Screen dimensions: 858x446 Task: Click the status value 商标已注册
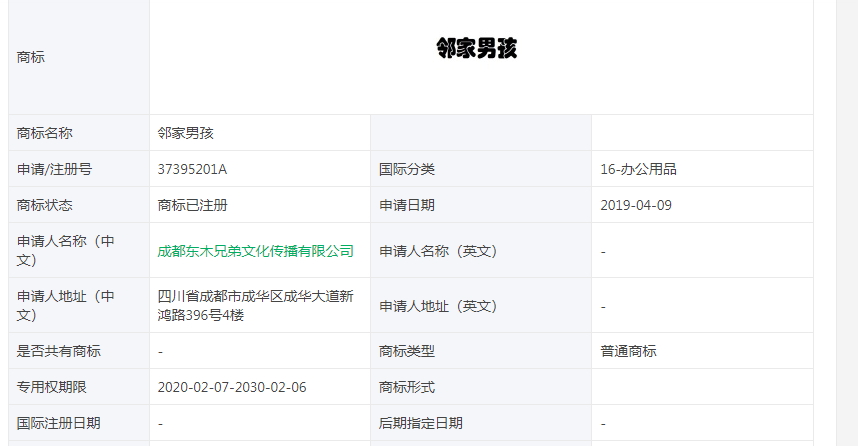pyautogui.click(x=193, y=205)
